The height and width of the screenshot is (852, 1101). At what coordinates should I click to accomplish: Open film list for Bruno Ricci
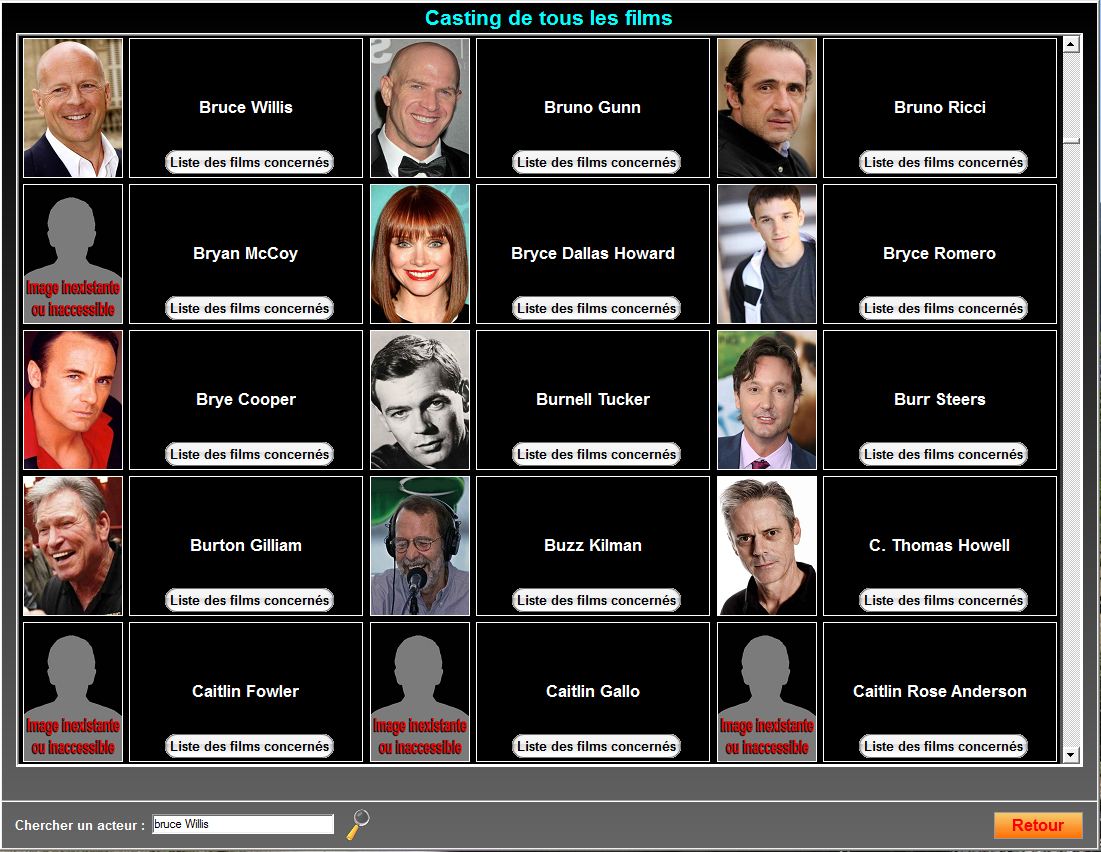943,162
